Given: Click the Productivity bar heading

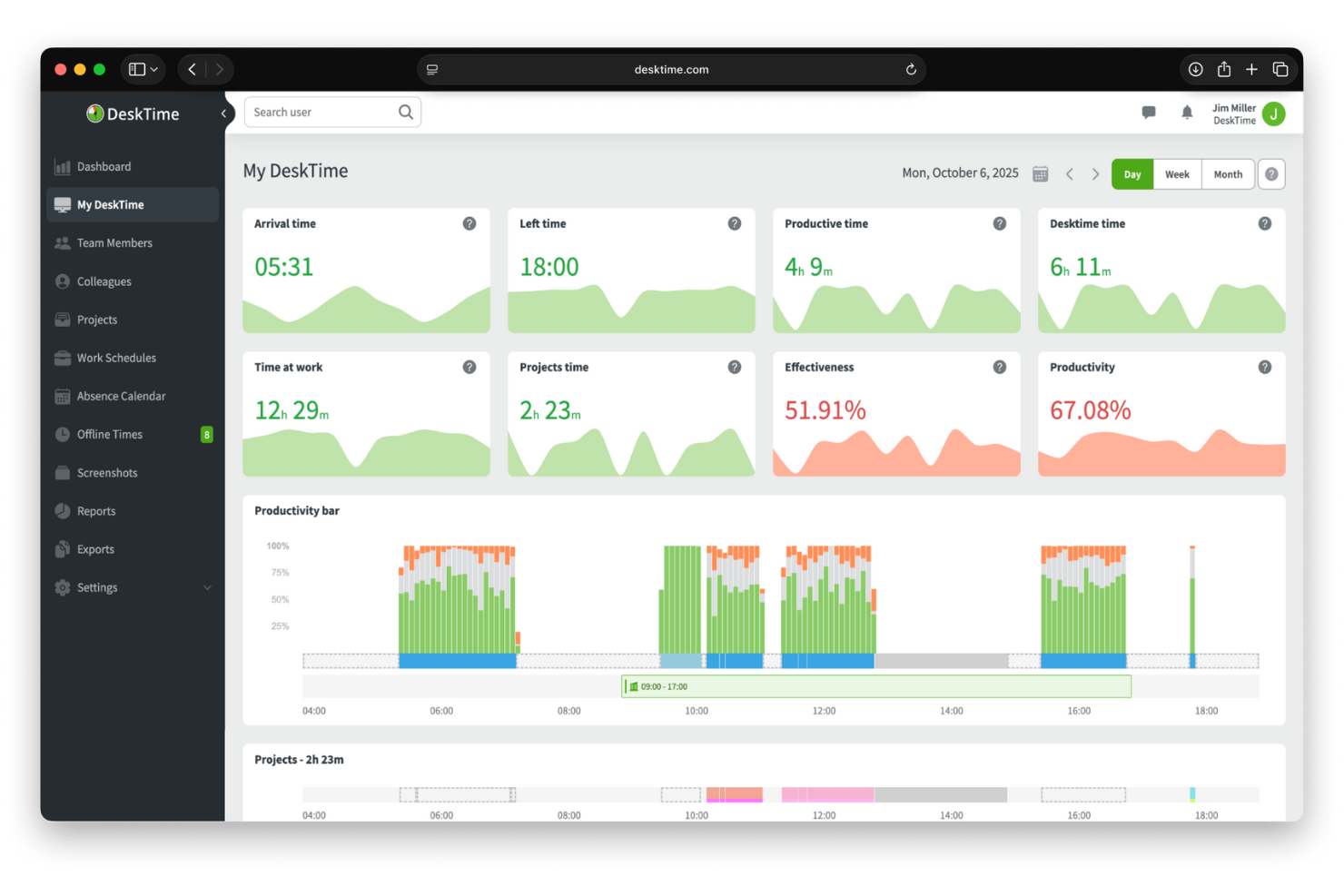Looking at the screenshot, I should tap(297, 511).
